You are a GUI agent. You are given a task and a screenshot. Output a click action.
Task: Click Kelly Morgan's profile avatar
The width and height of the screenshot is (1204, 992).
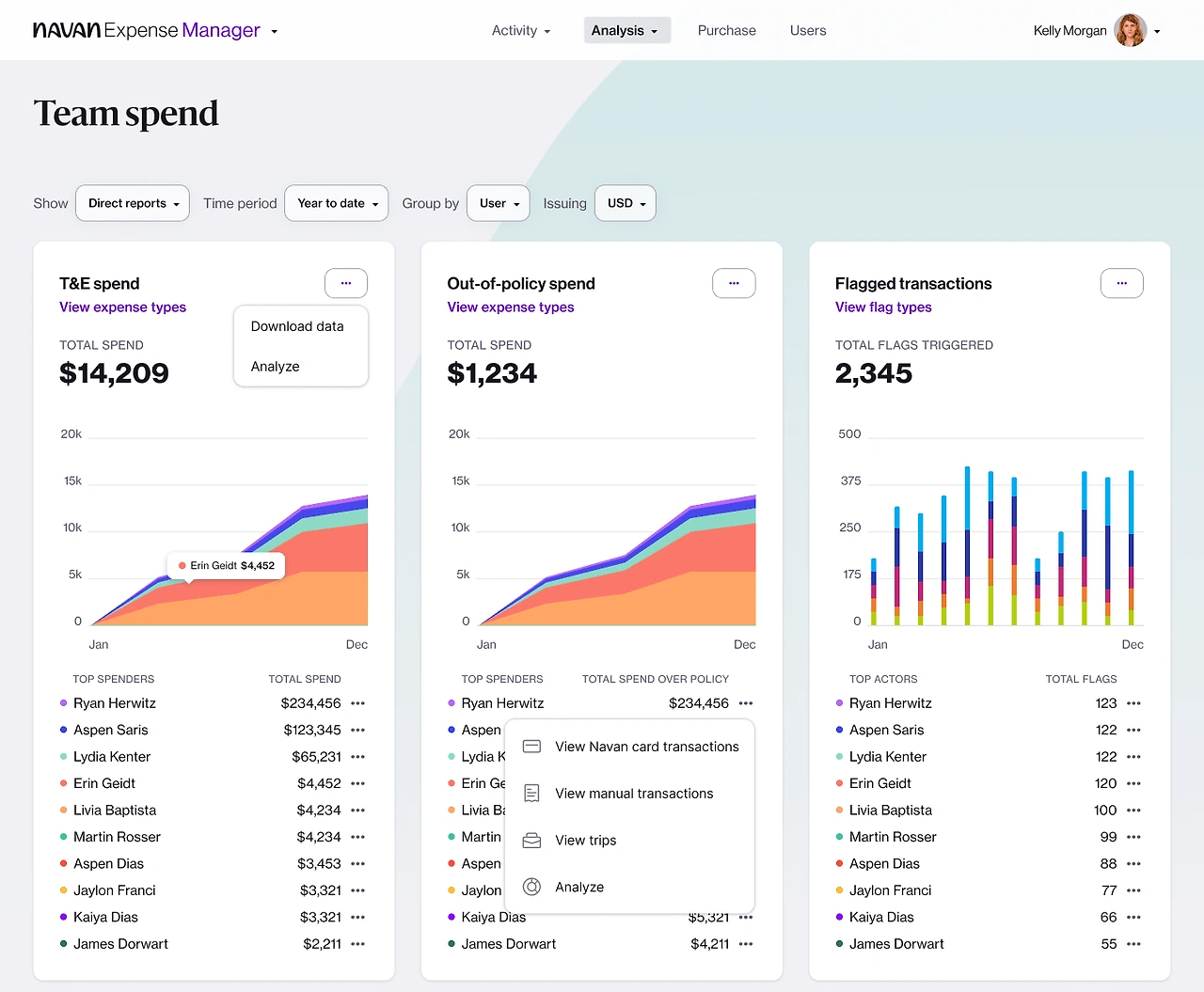point(1130,30)
